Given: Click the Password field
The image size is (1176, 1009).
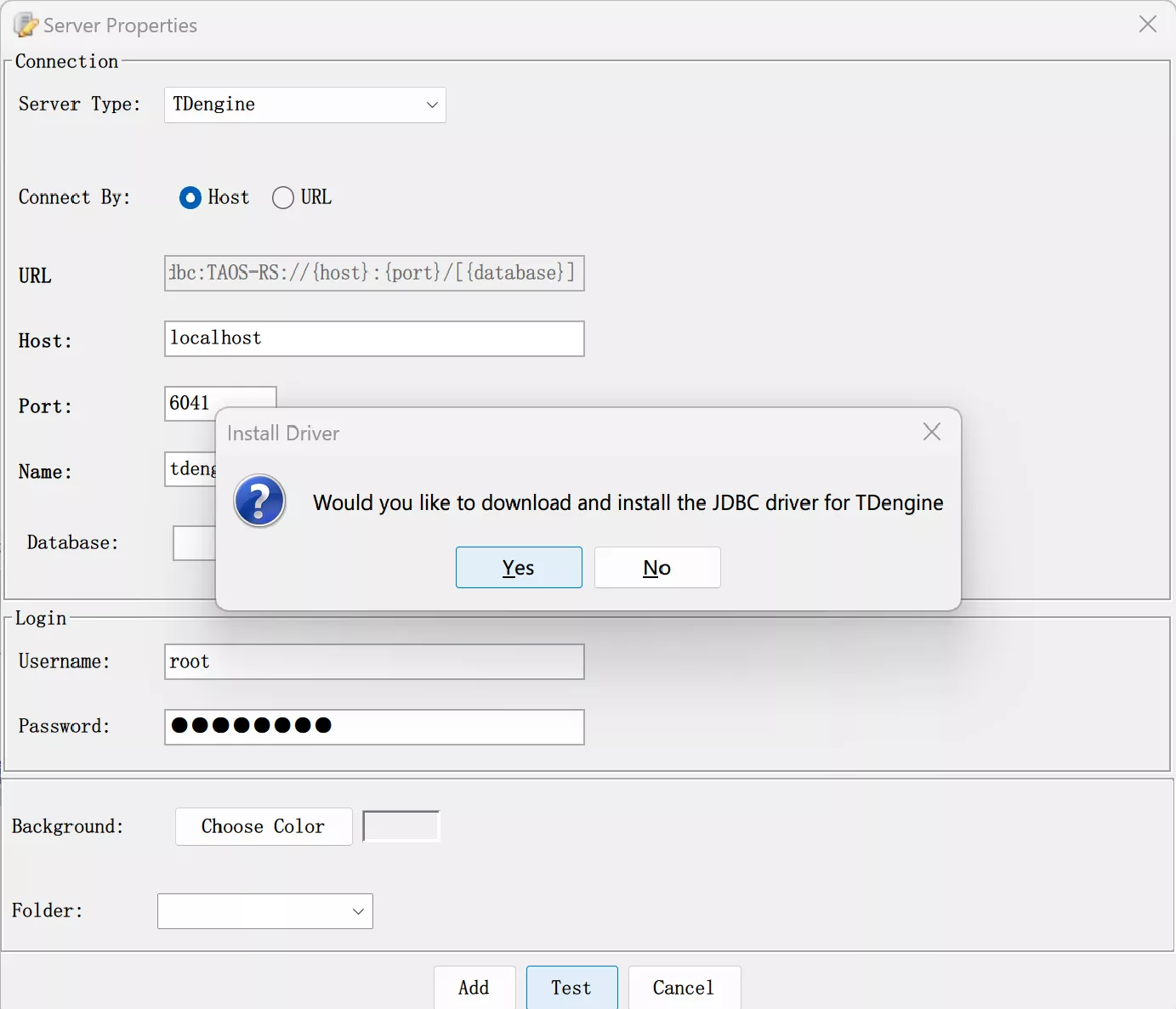Looking at the screenshot, I should tap(374, 727).
